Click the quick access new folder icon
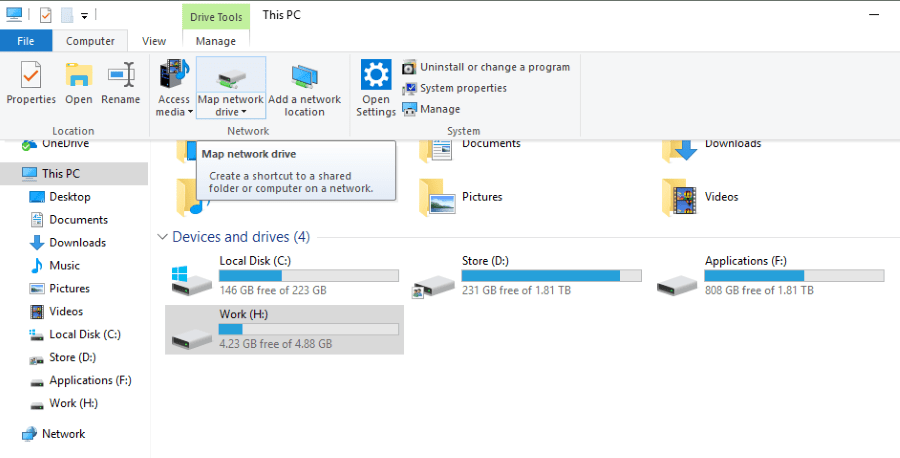The image size is (900, 458). click(x=67, y=15)
